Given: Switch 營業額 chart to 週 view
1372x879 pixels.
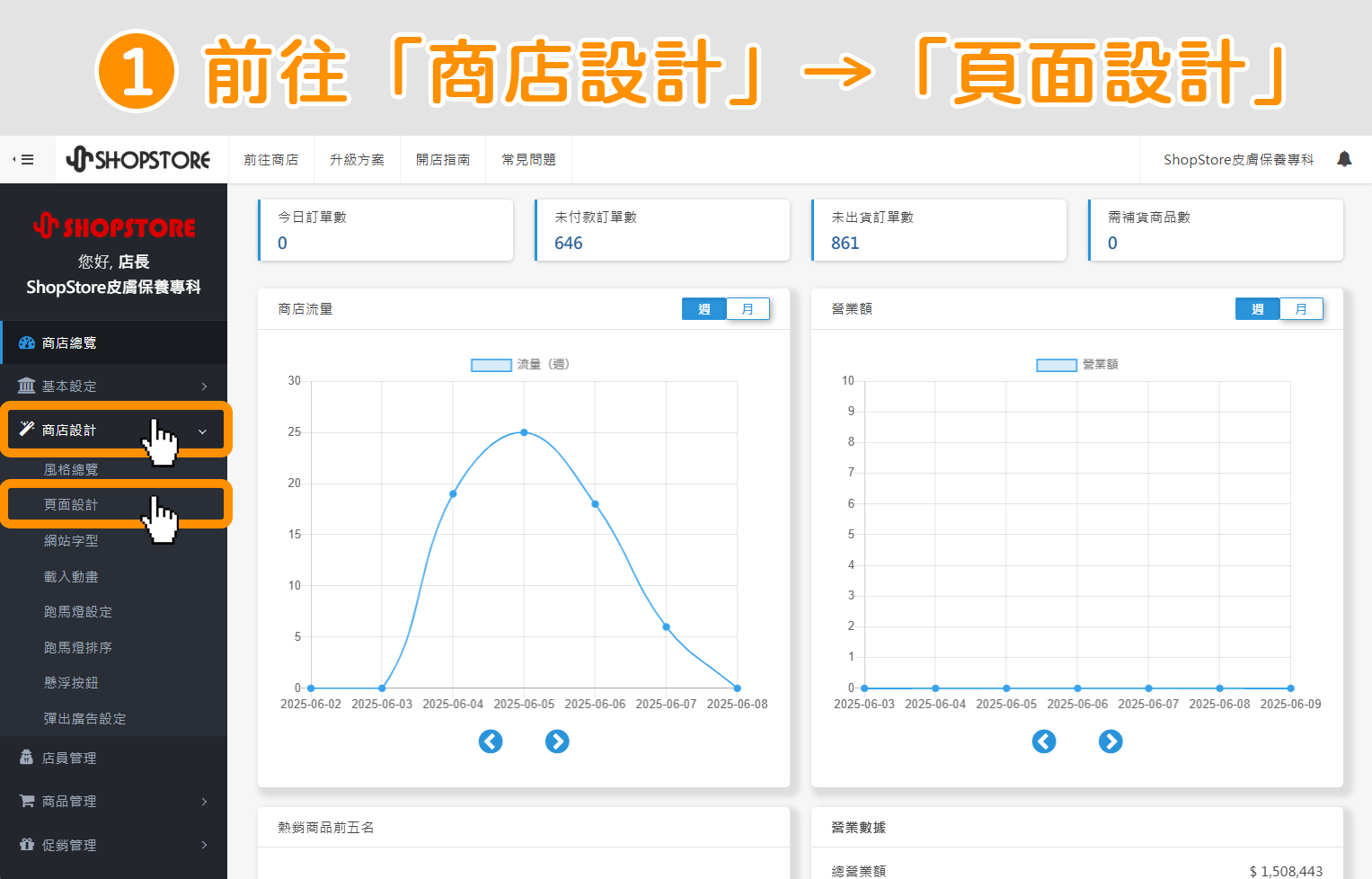Looking at the screenshot, I should tap(1258, 309).
